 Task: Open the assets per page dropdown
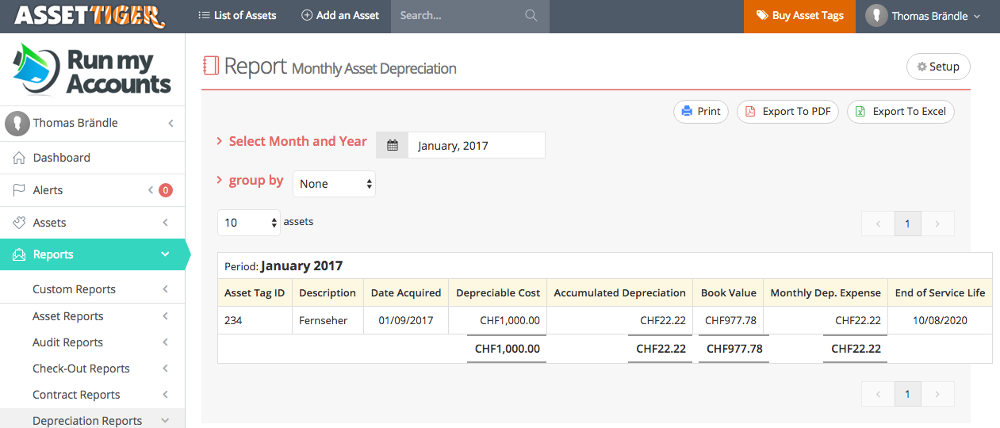coord(248,223)
